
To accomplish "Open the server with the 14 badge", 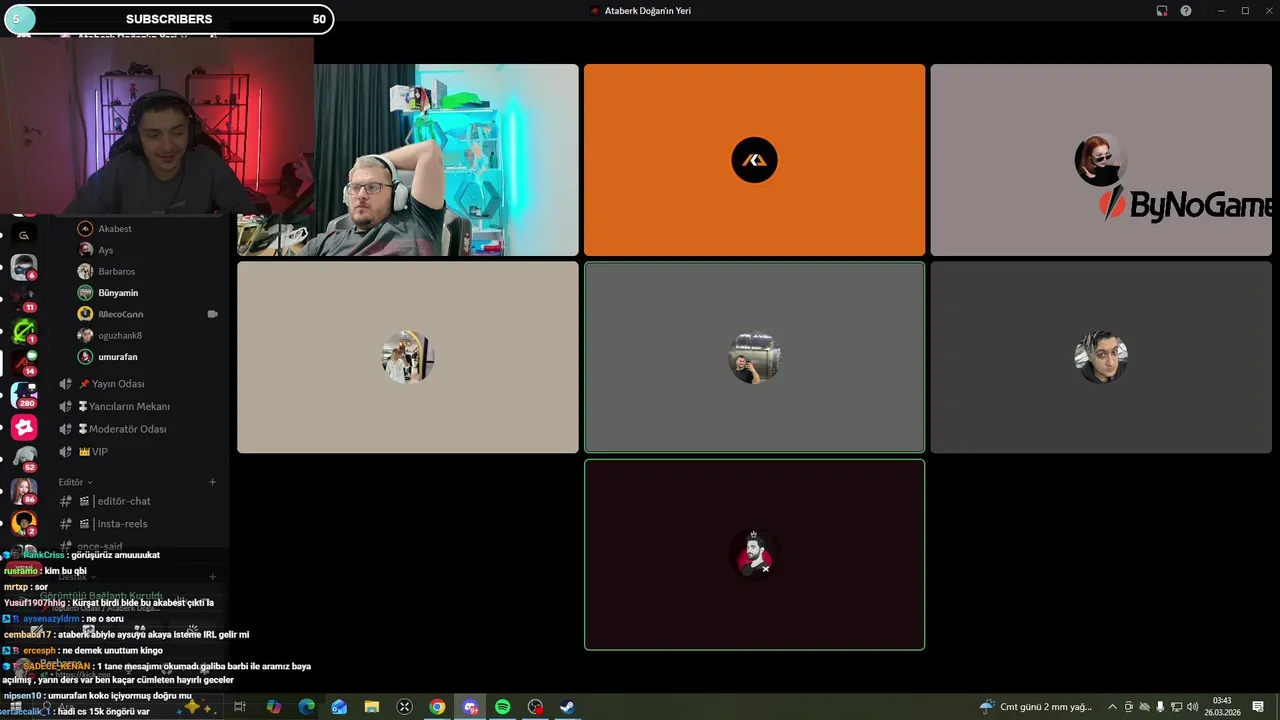I will coord(24,363).
